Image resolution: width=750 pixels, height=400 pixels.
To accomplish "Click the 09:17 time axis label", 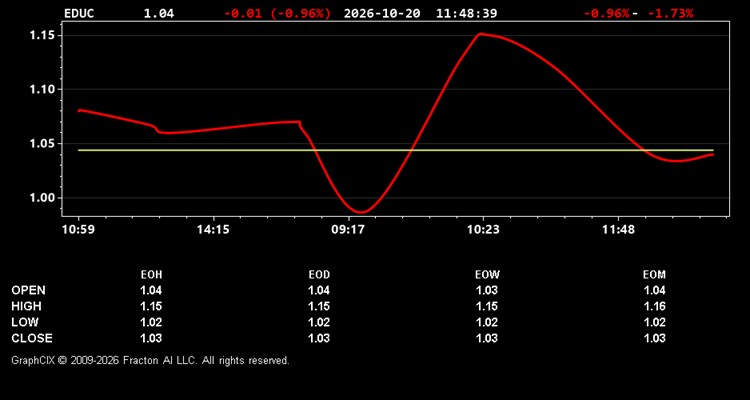I will coord(348,230).
